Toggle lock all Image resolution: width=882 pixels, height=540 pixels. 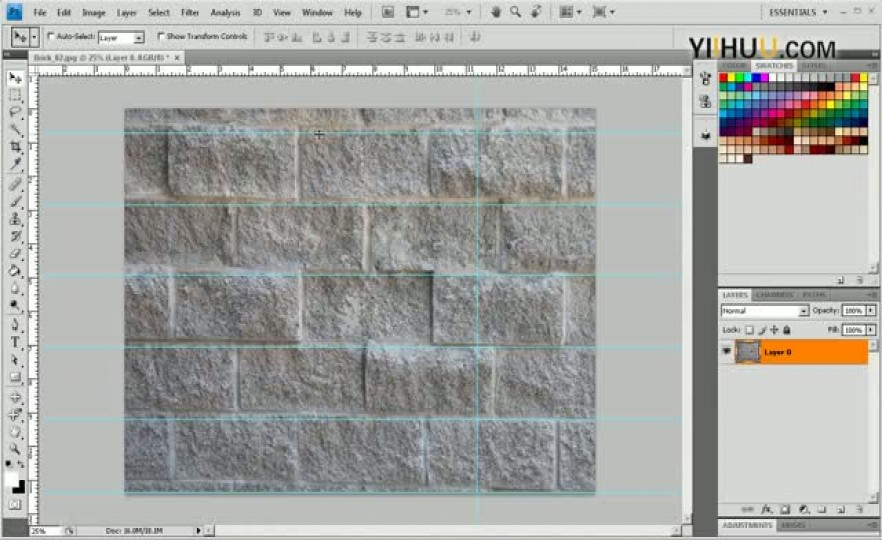click(x=787, y=330)
